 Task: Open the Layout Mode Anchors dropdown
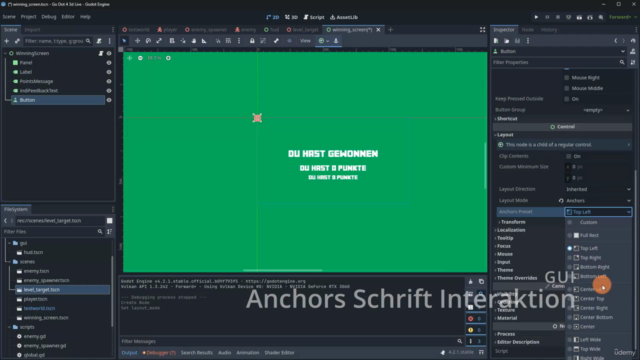pos(598,201)
